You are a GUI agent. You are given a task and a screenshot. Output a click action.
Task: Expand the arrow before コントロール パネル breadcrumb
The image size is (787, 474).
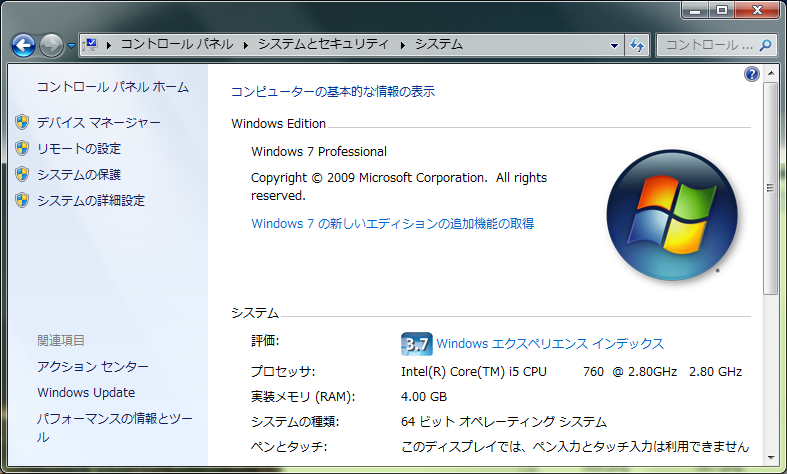pyautogui.click(x=108, y=45)
